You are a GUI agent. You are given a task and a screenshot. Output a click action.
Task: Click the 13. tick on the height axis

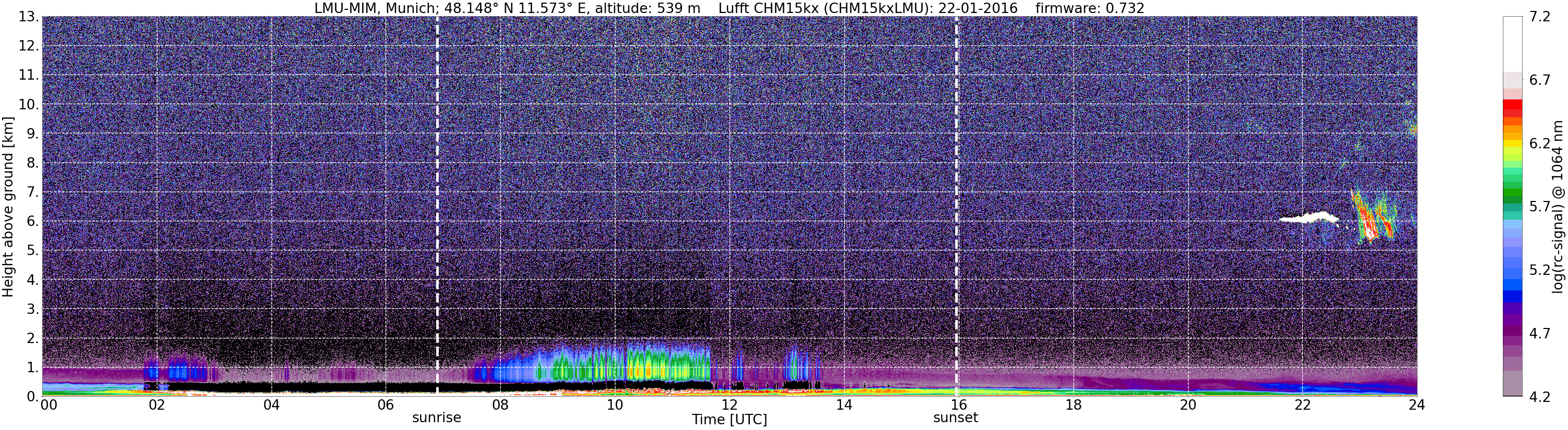(x=29, y=17)
